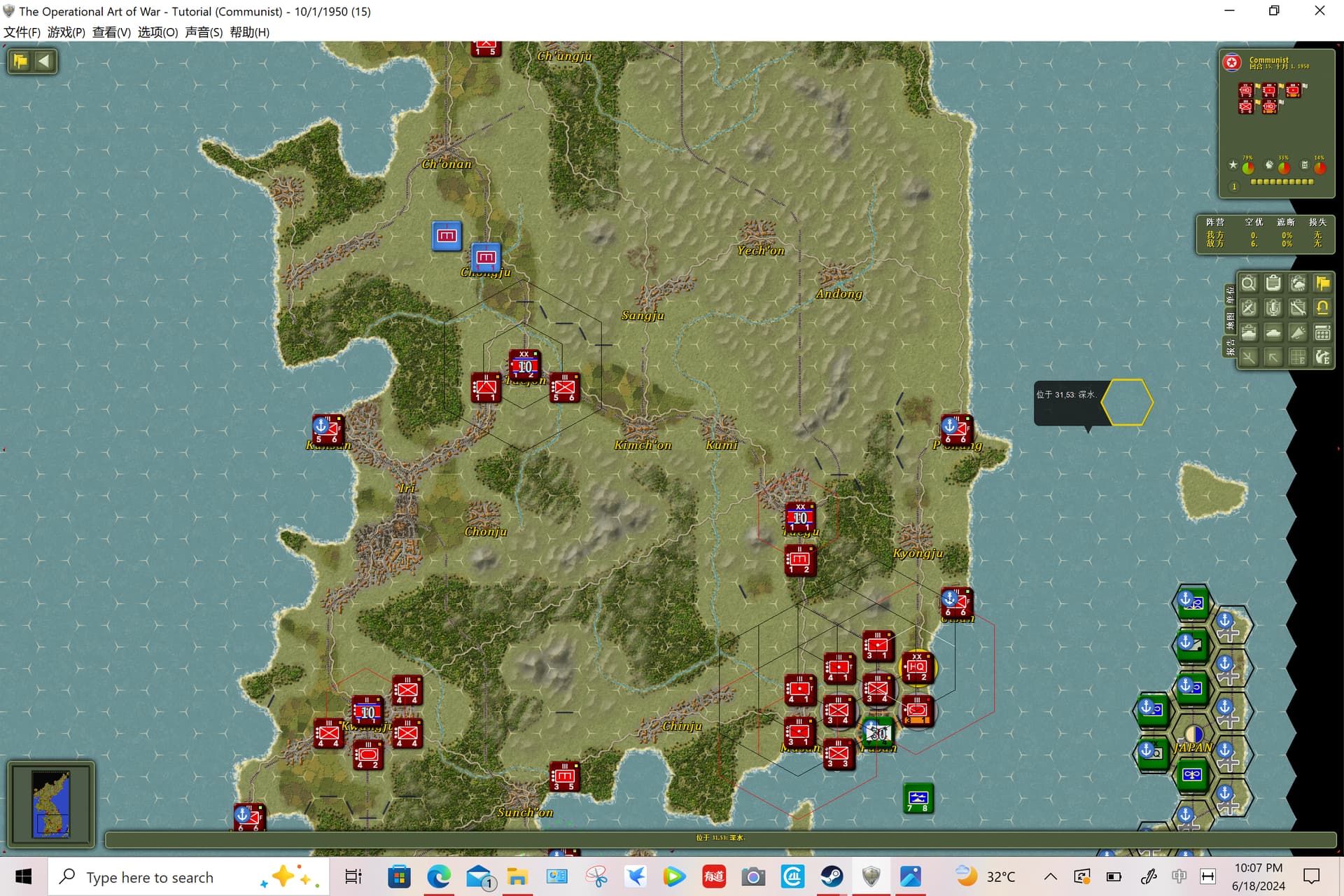Open the weather report icon
1344x896 pixels.
[1298, 283]
